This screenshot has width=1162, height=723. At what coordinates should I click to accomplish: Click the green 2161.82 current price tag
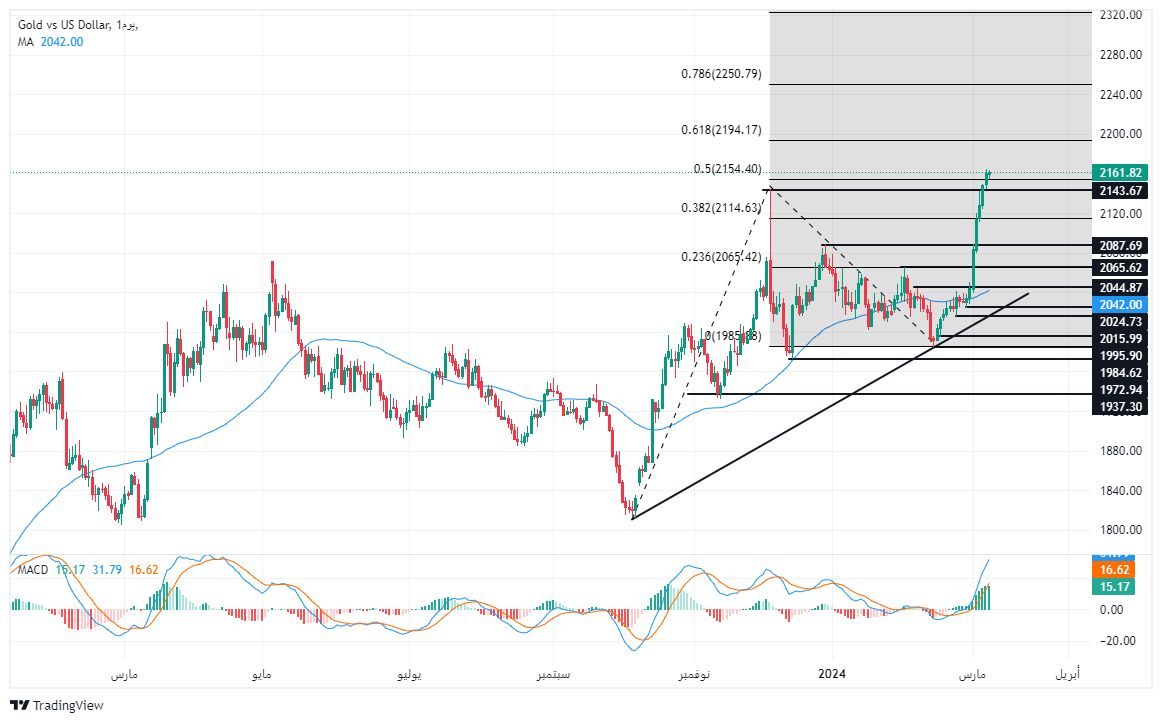point(1120,173)
